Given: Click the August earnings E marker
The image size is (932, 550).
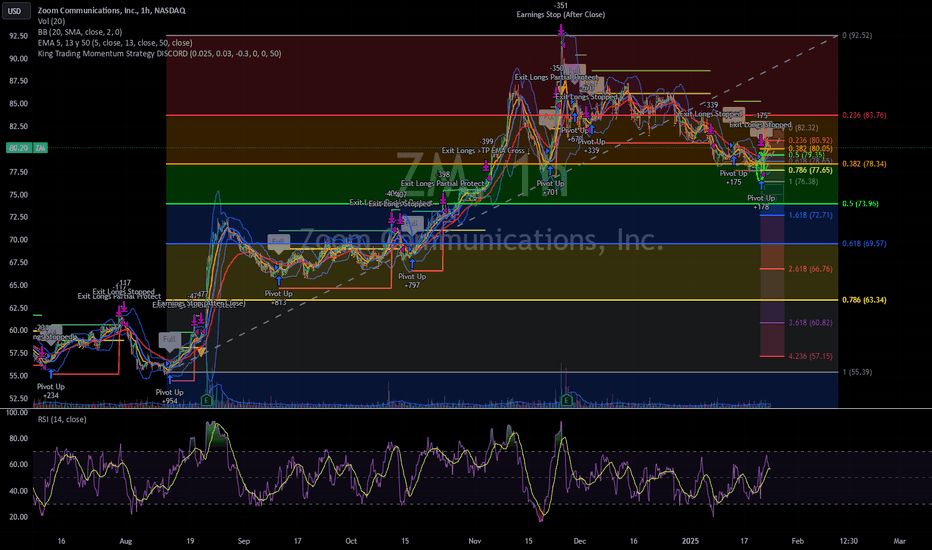Looking at the screenshot, I should click(207, 401).
